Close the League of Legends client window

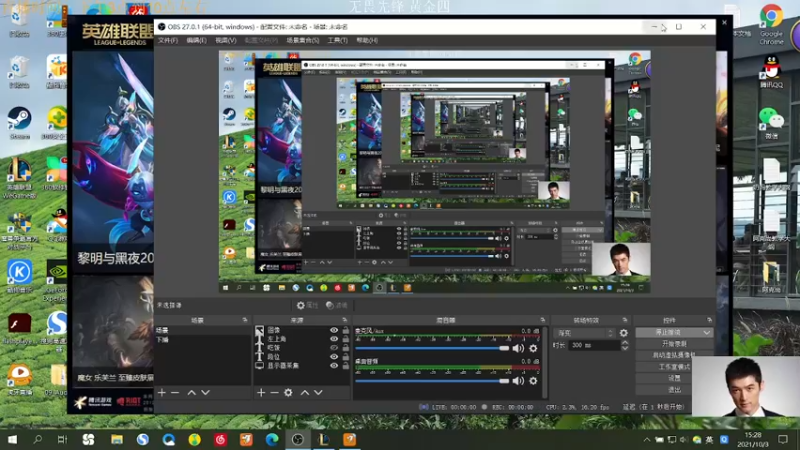pos(724,22)
